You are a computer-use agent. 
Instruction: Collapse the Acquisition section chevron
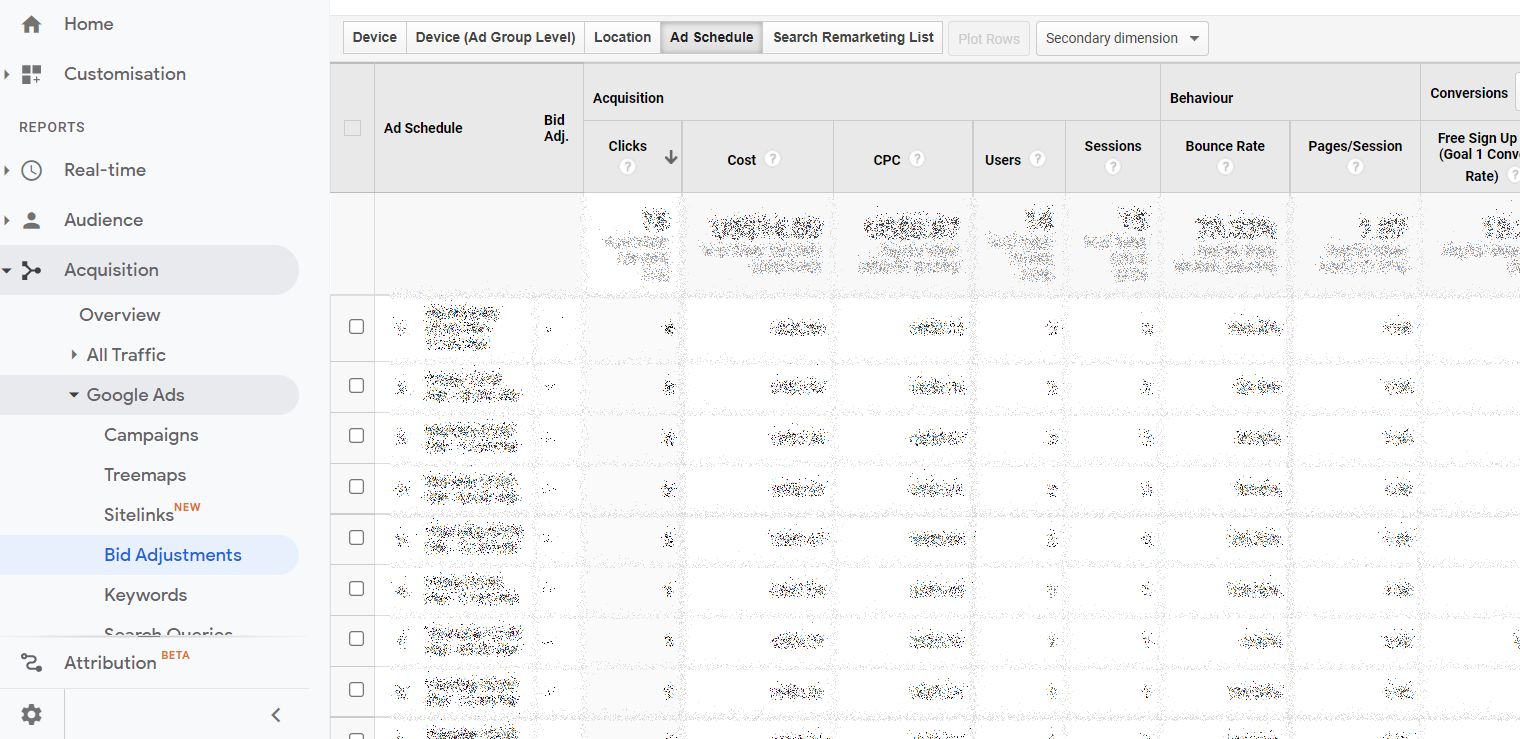8,269
